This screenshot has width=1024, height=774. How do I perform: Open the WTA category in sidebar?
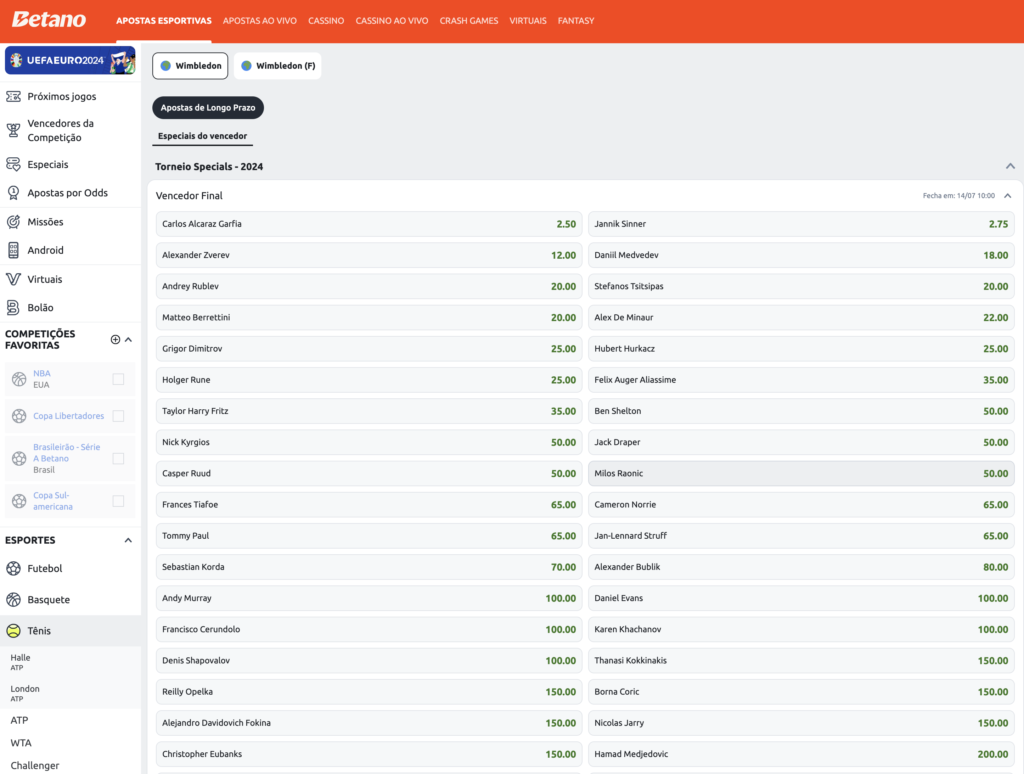coord(21,743)
